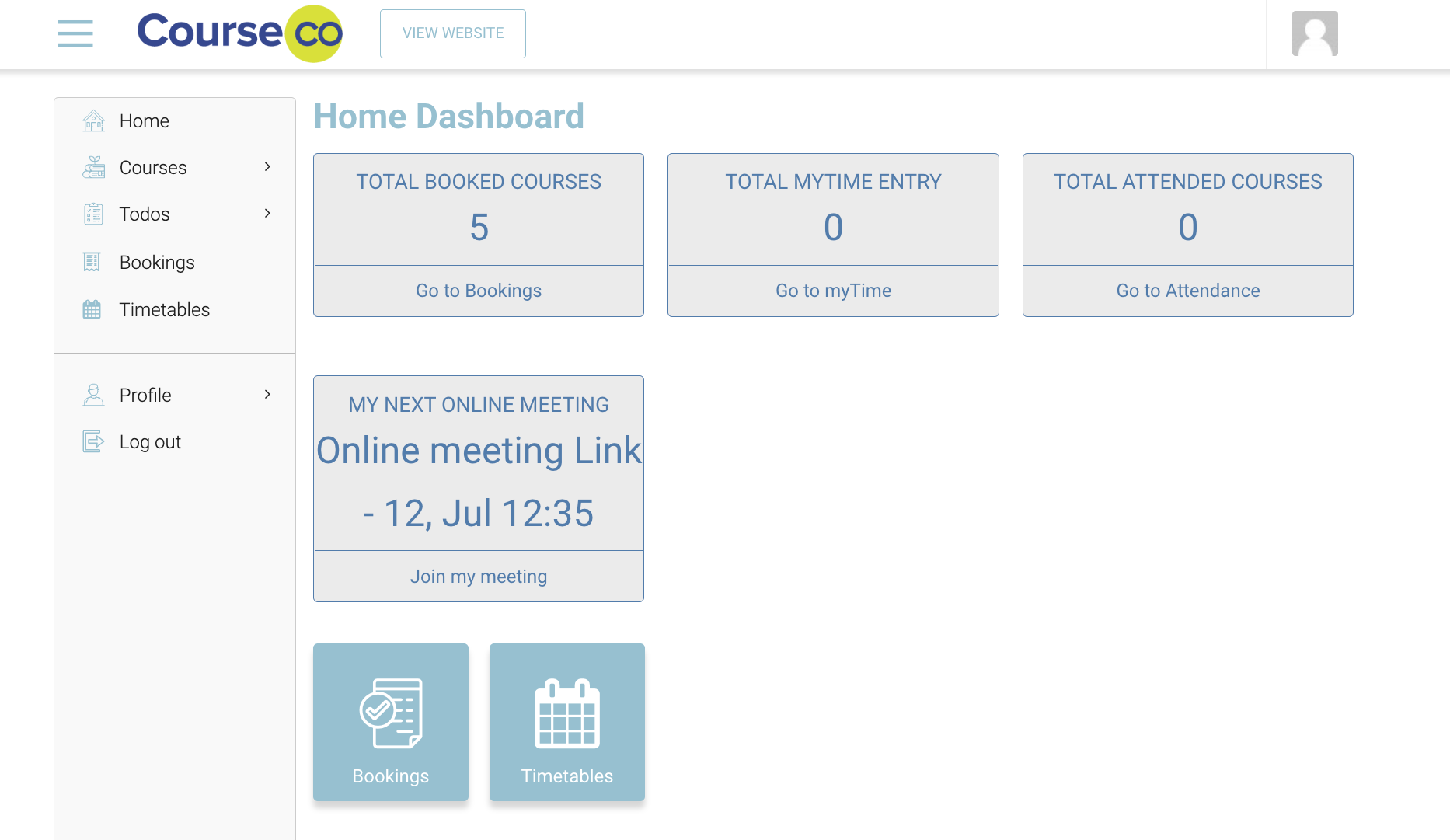The width and height of the screenshot is (1450, 840).
Task: Select Bookings in the sidebar menu
Action: click(157, 263)
